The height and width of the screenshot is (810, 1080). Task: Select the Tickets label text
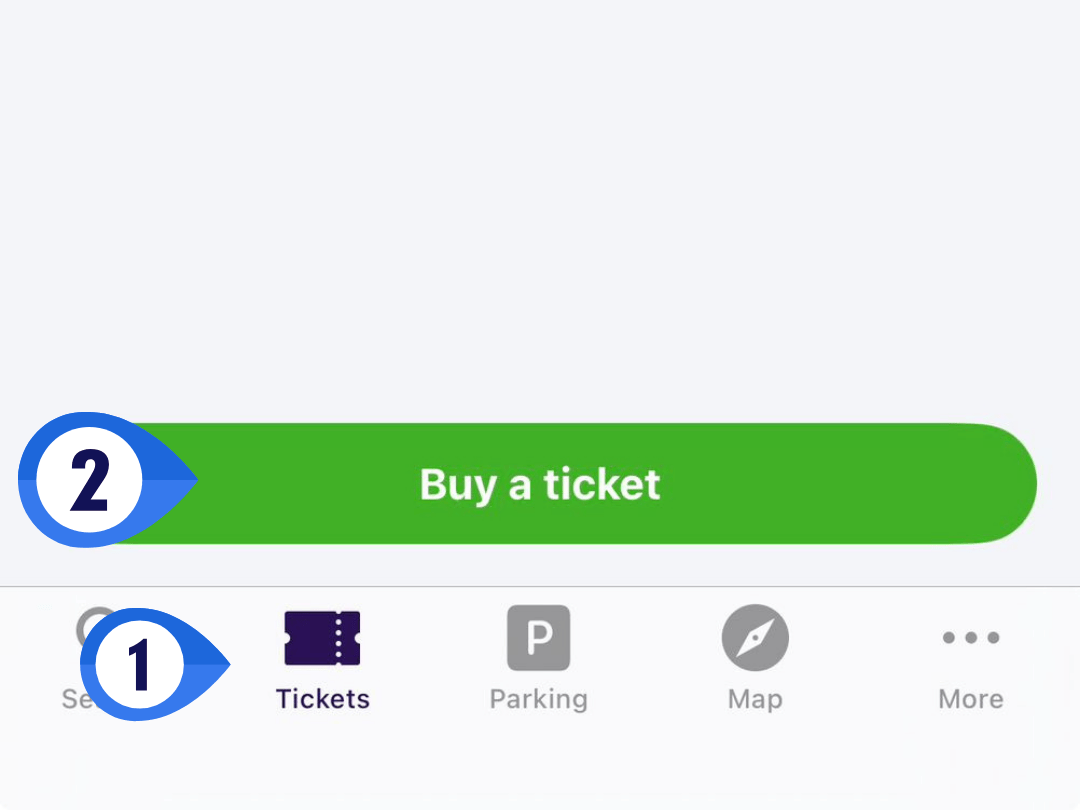pos(322,699)
